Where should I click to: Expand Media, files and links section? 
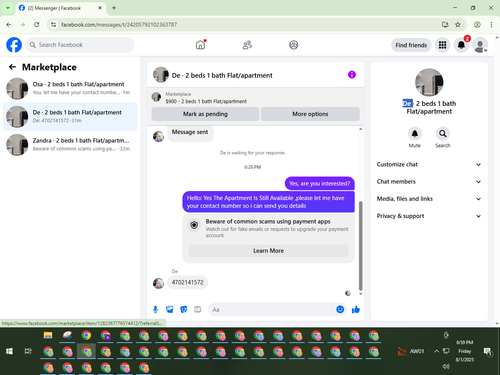tap(429, 199)
